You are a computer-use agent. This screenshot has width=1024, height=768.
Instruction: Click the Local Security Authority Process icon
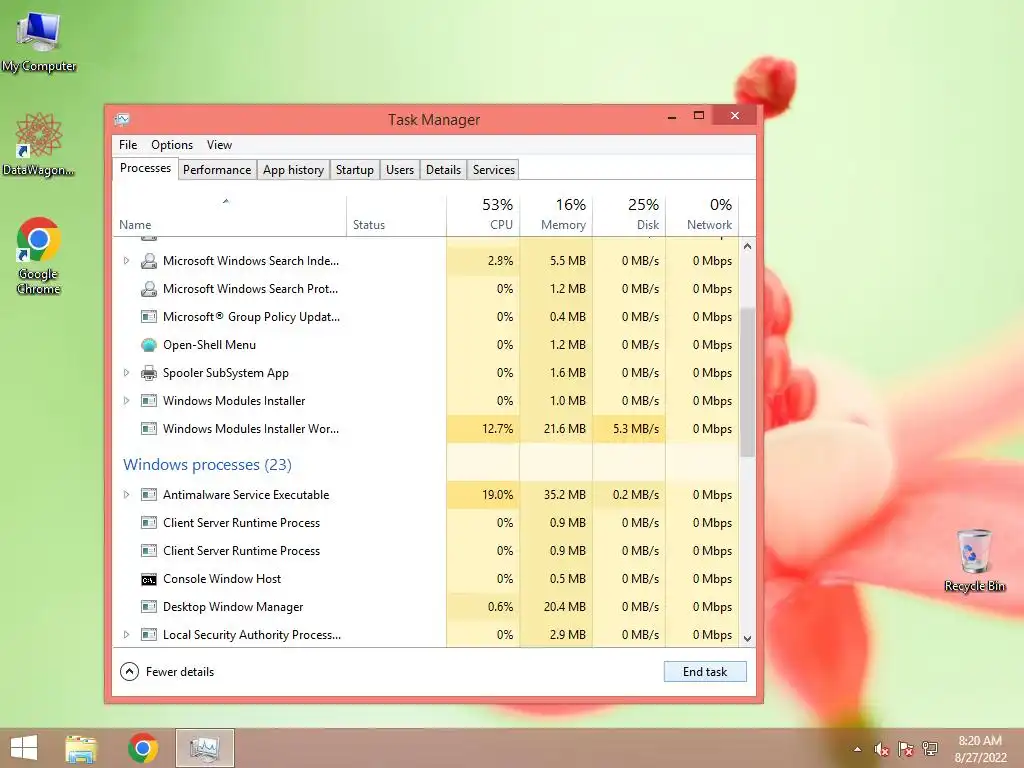(x=149, y=635)
